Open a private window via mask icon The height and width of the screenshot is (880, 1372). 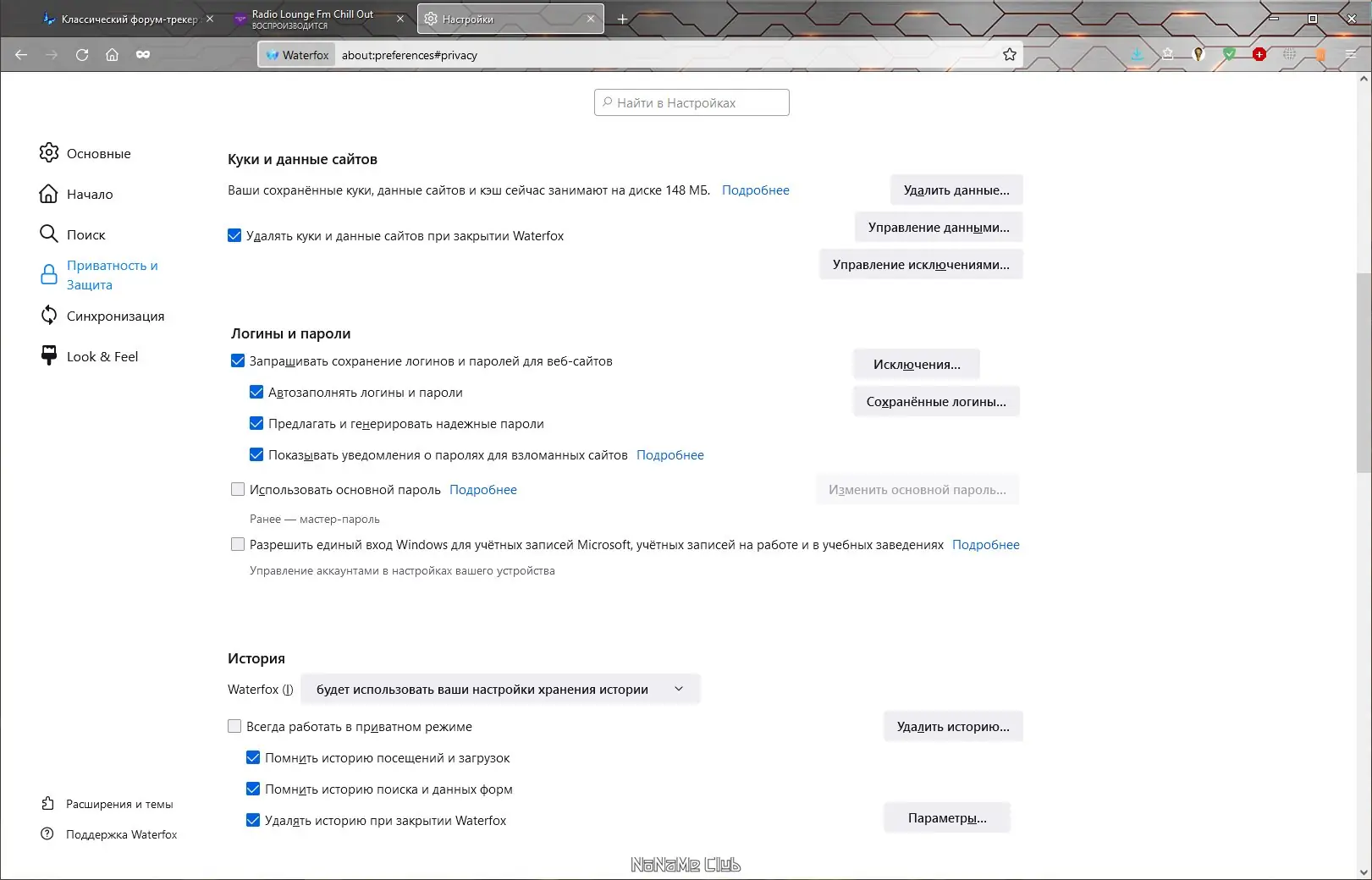tap(143, 55)
